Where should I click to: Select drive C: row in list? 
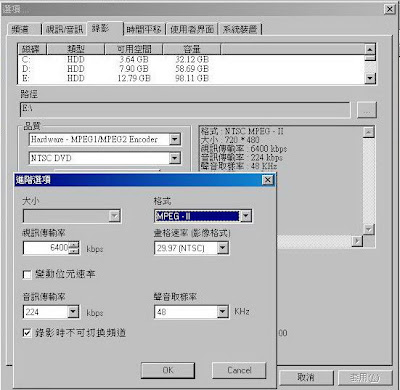click(x=191, y=59)
